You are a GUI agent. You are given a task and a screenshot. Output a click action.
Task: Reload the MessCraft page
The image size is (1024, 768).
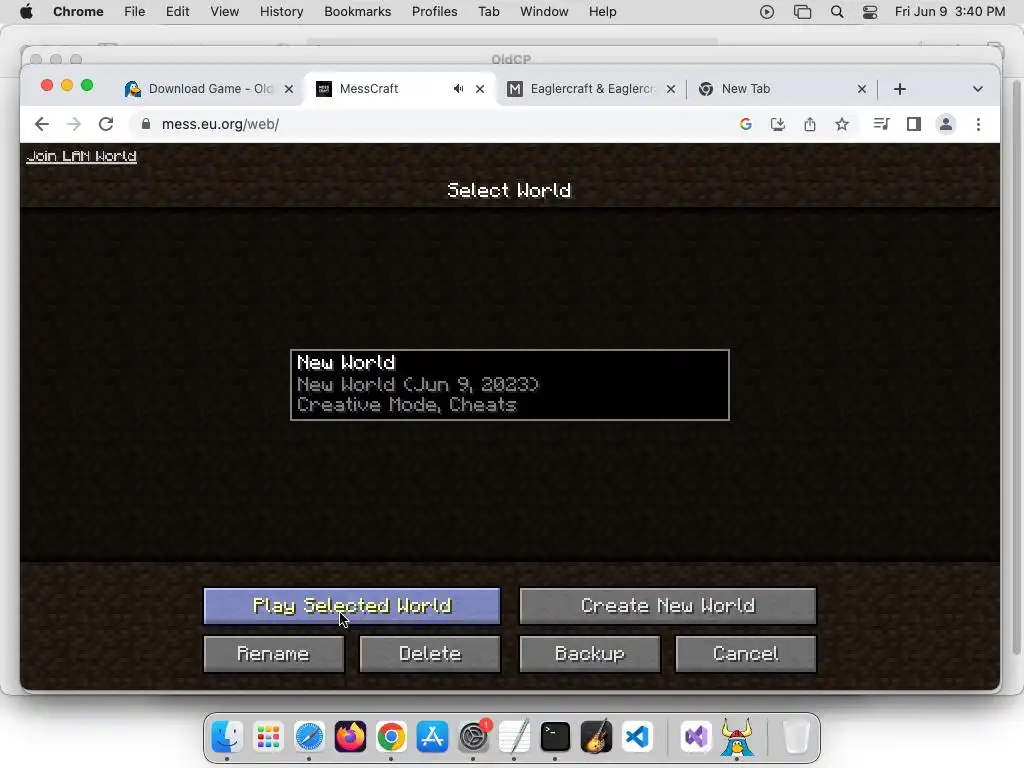coord(106,124)
